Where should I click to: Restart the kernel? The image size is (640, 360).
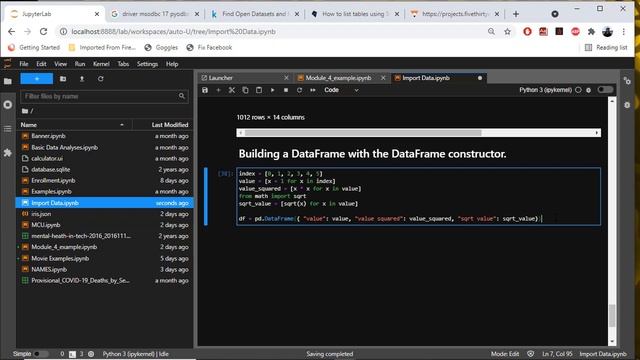pos(299,90)
